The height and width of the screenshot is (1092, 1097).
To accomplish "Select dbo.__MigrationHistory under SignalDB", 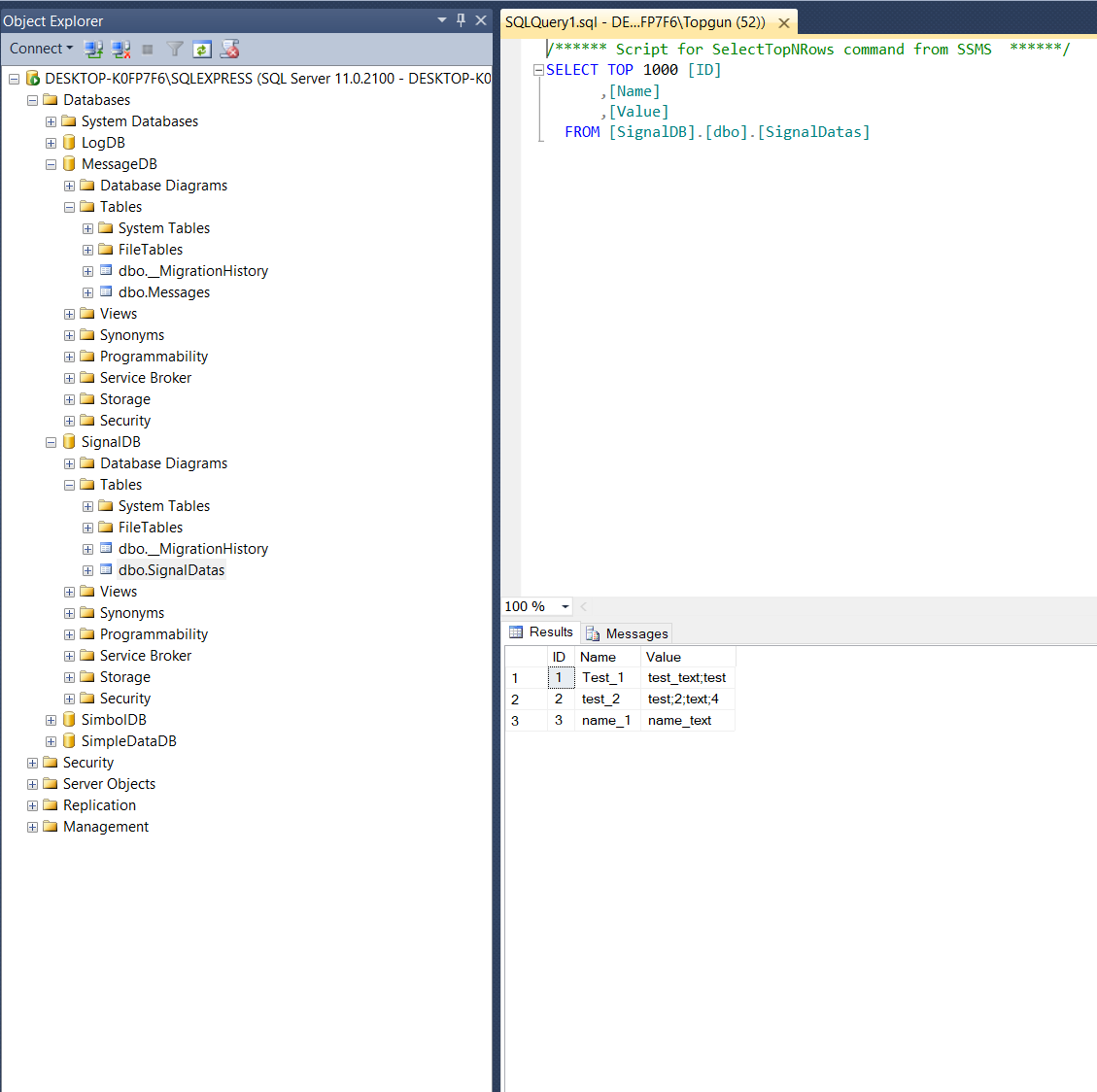I will coord(193,549).
